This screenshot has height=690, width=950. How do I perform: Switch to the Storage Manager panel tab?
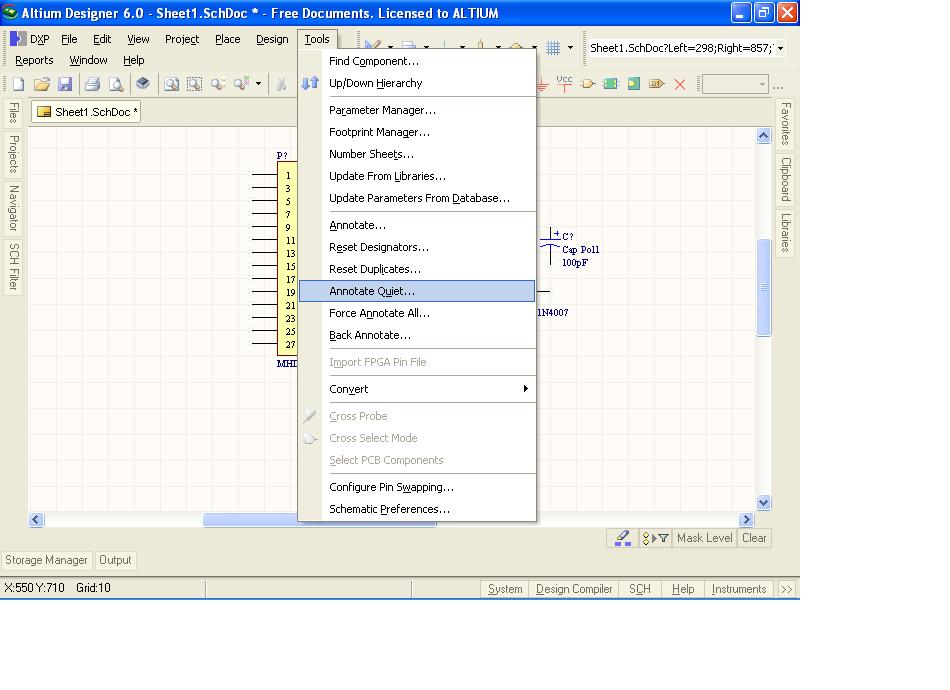pos(47,561)
